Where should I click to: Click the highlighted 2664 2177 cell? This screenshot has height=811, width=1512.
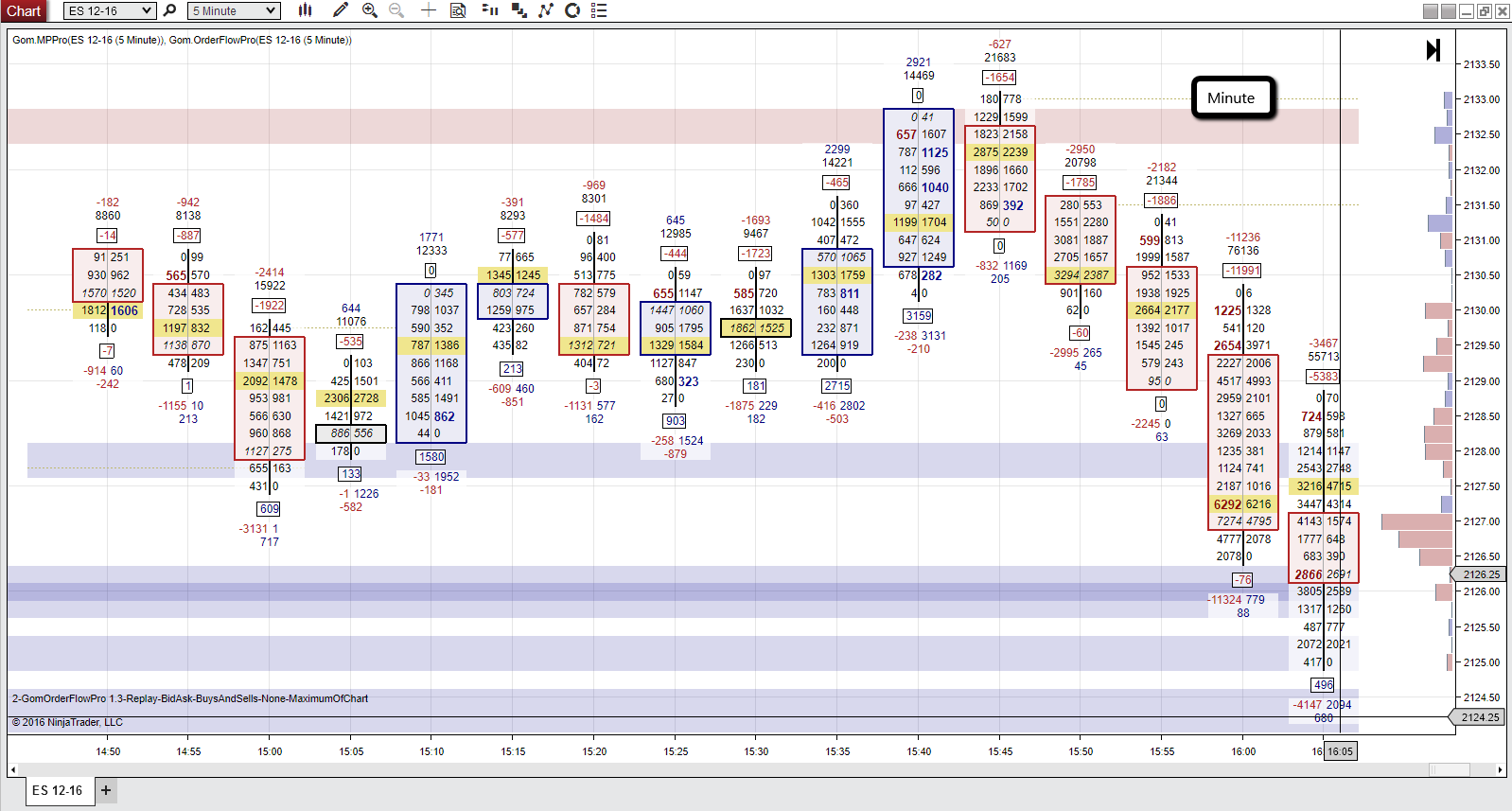[1162, 310]
